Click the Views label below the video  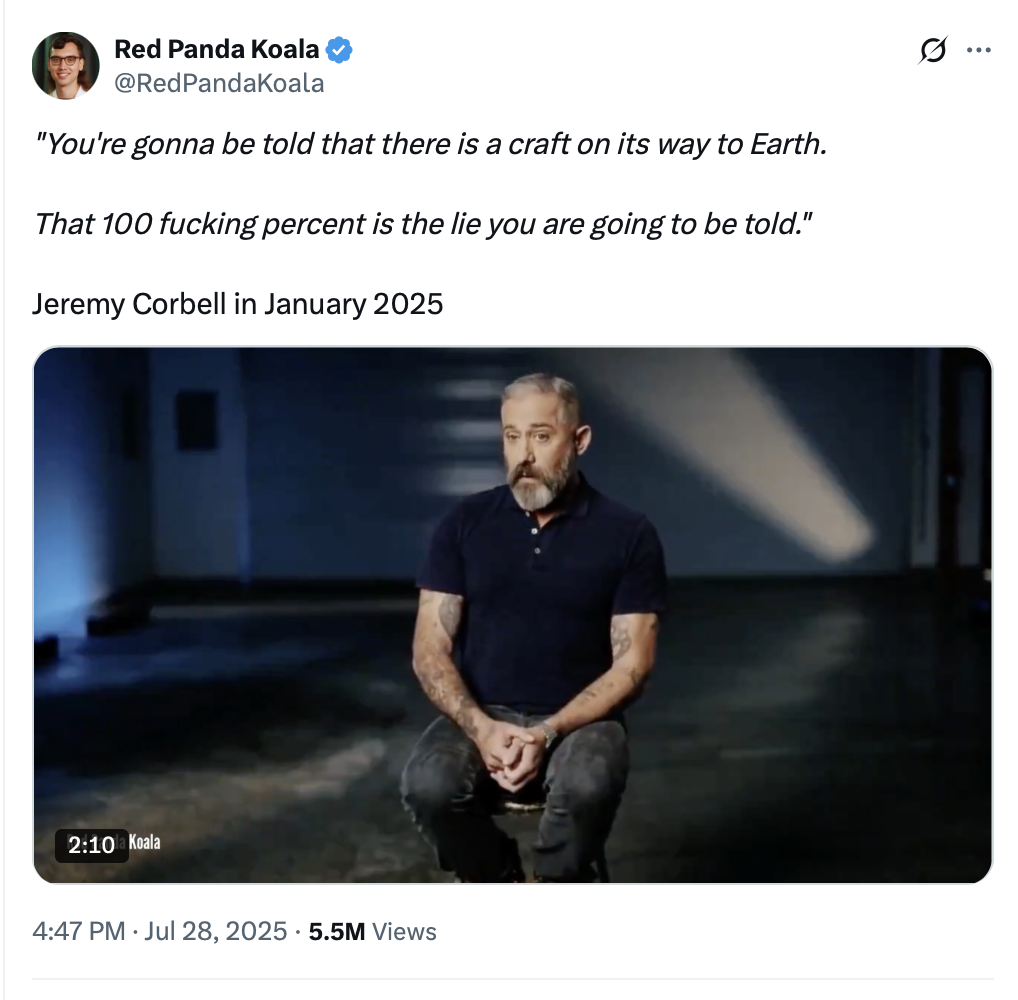click(404, 932)
